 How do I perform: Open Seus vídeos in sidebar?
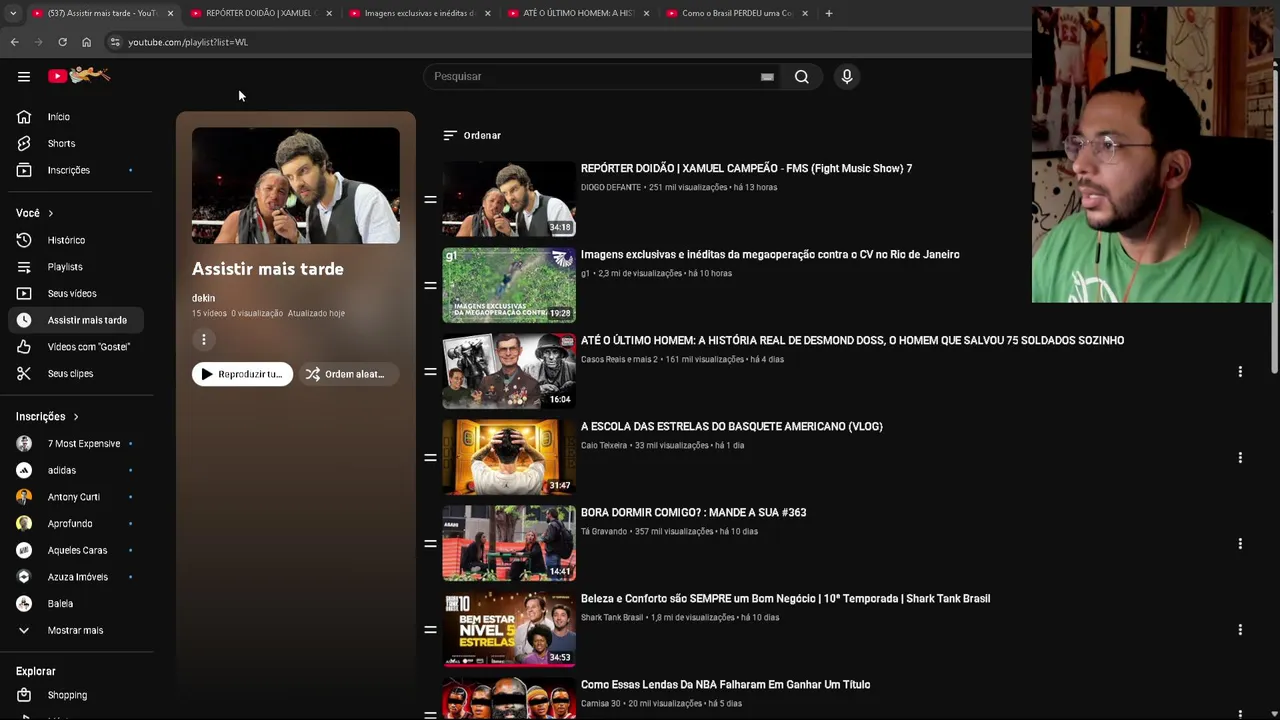[x=78, y=293]
